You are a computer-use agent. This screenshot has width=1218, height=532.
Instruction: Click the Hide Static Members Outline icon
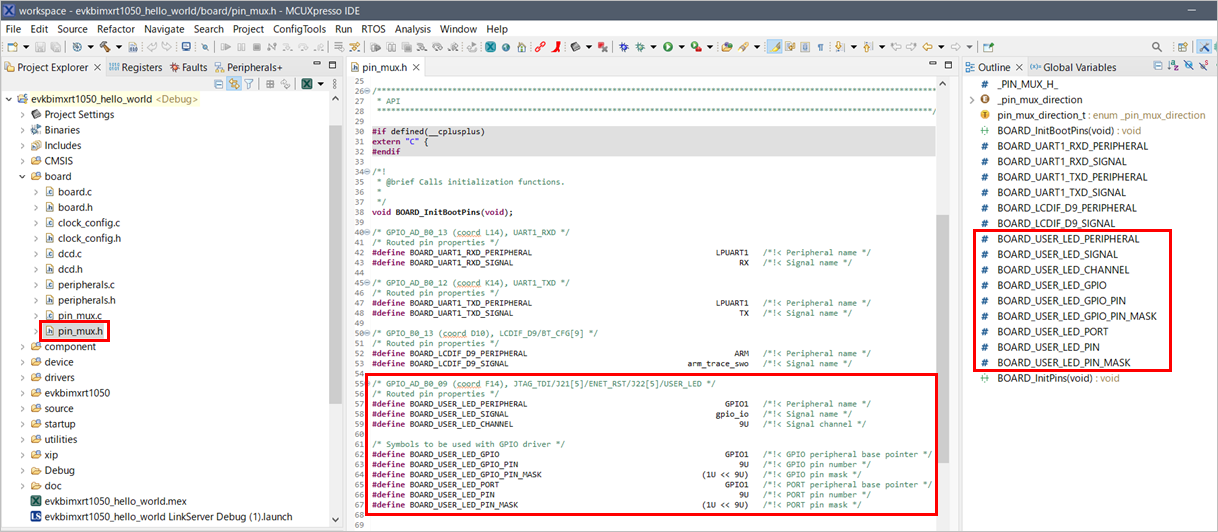[x=1204, y=67]
